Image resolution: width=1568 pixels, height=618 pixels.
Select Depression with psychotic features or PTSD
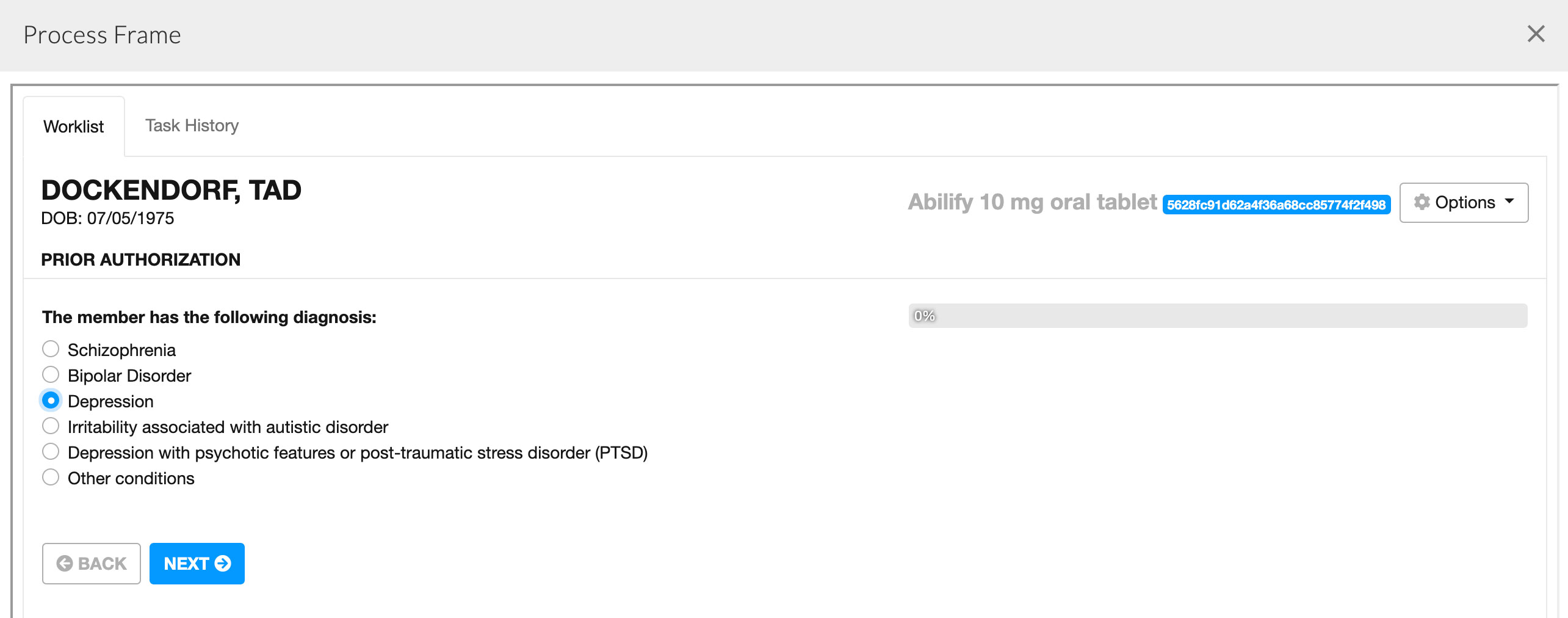(x=51, y=452)
